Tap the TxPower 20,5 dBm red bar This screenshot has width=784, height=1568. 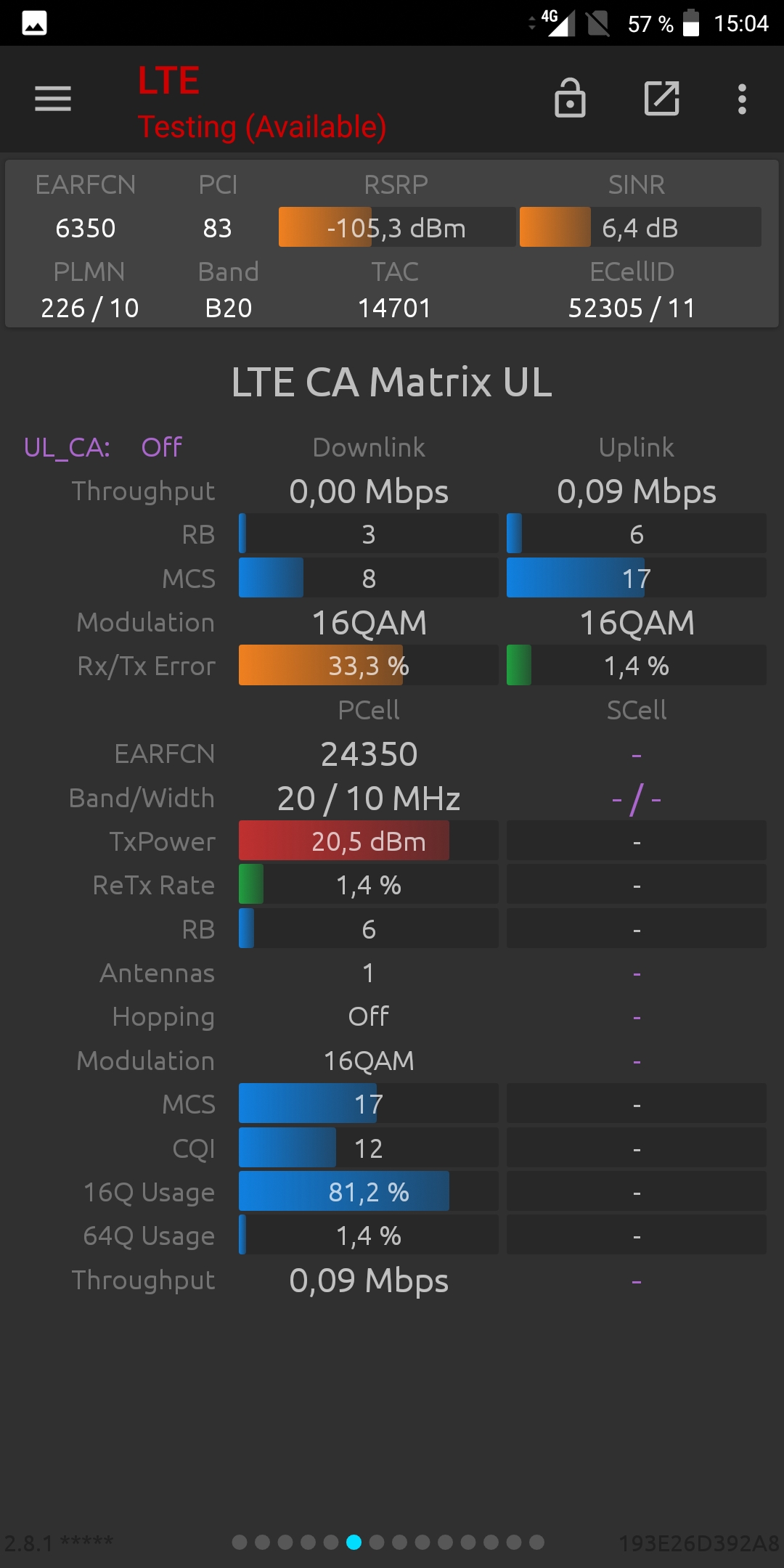[x=369, y=841]
